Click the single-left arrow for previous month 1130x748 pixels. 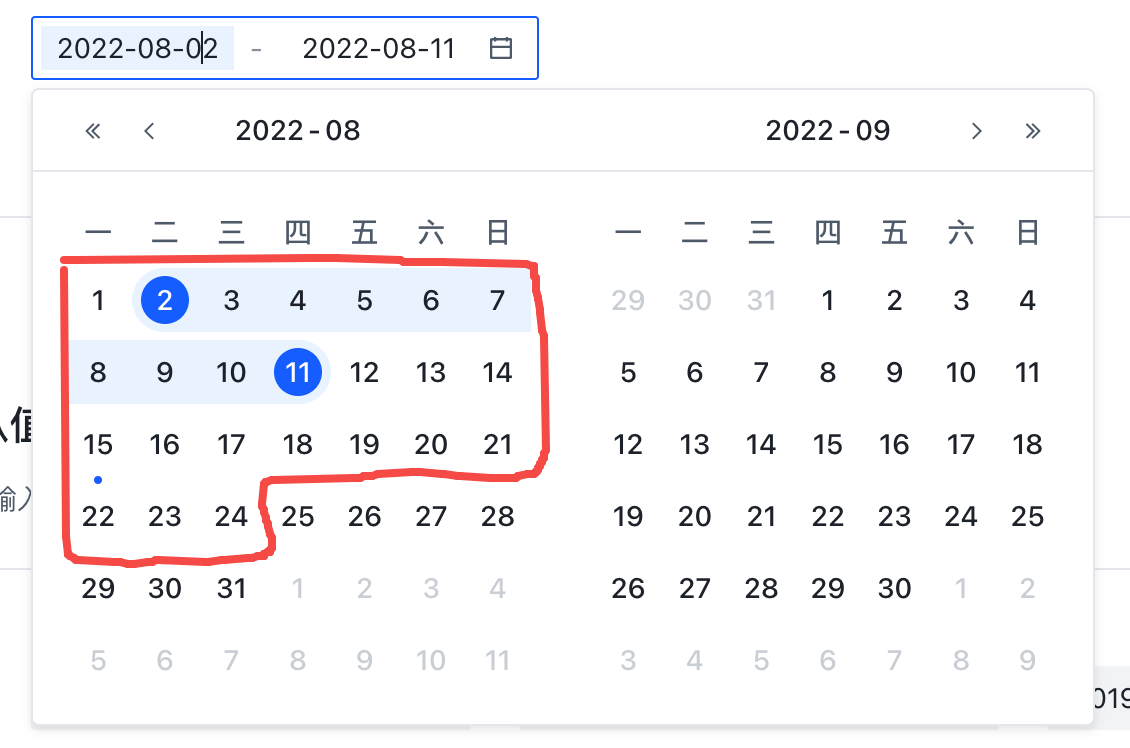pyautogui.click(x=149, y=130)
